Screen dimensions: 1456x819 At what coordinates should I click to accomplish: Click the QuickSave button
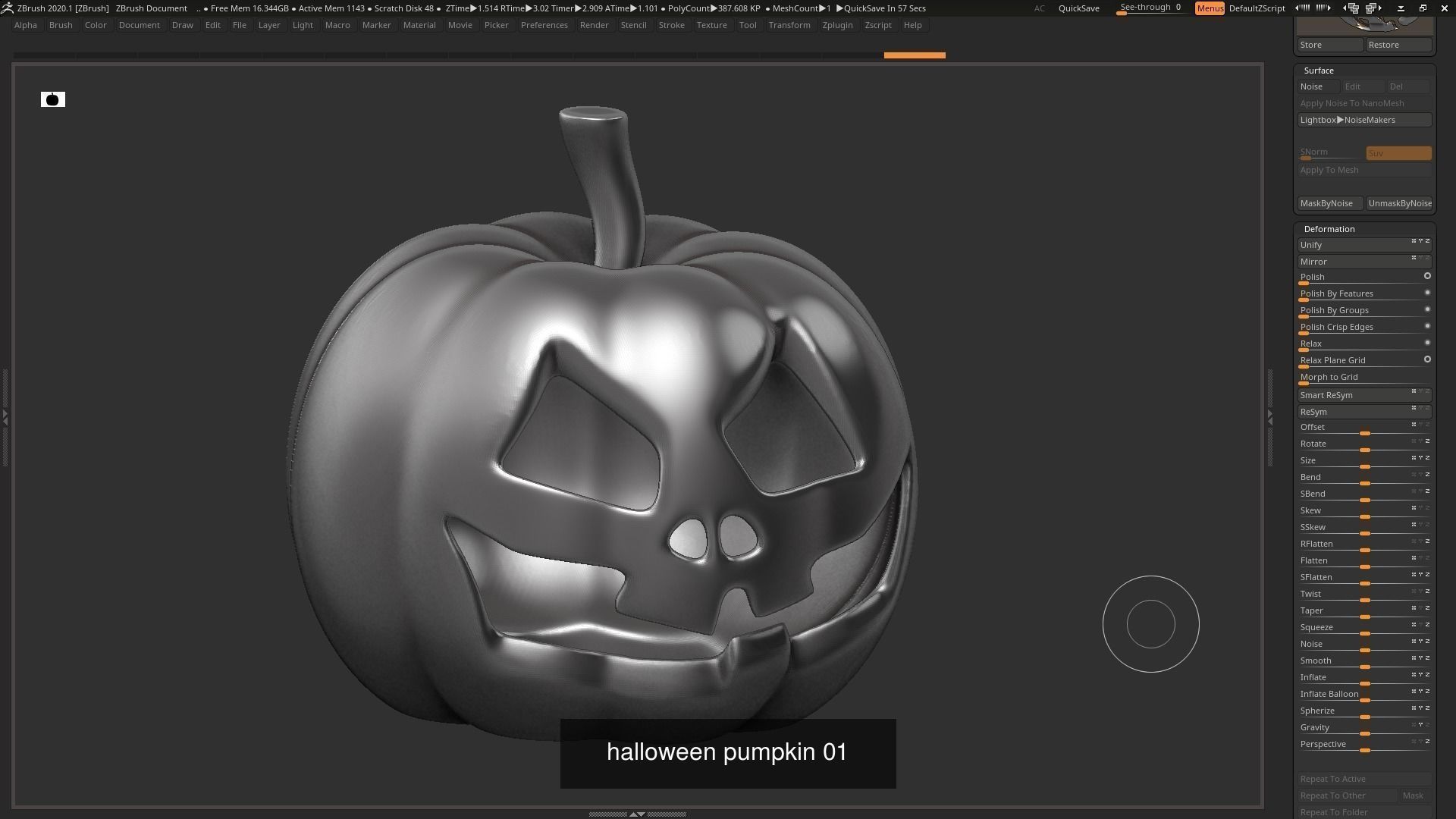click(x=1078, y=8)
